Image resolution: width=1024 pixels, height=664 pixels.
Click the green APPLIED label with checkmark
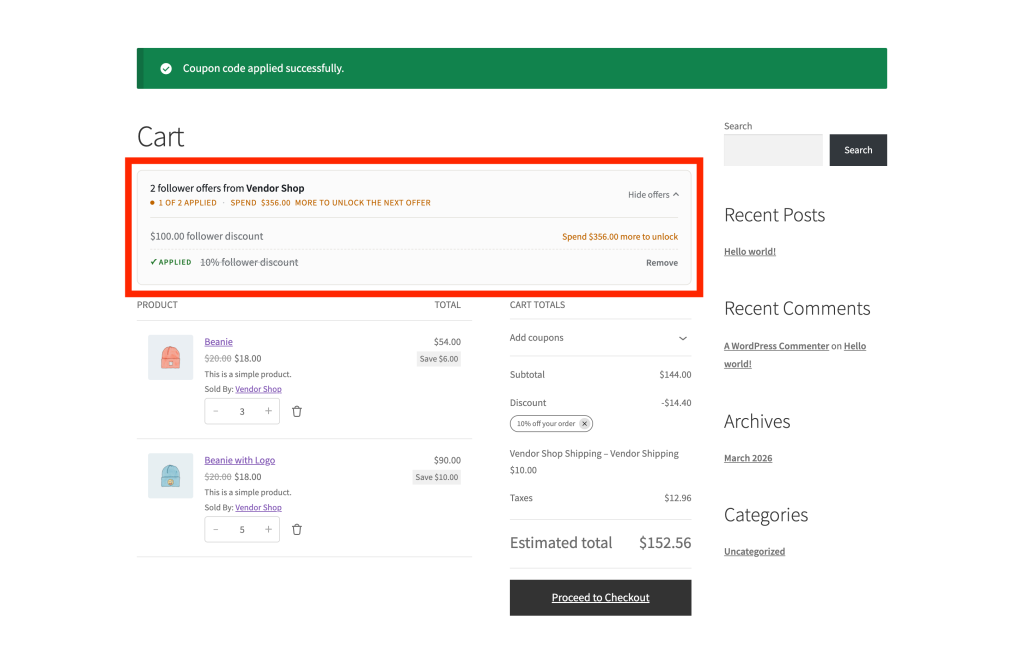170,262
